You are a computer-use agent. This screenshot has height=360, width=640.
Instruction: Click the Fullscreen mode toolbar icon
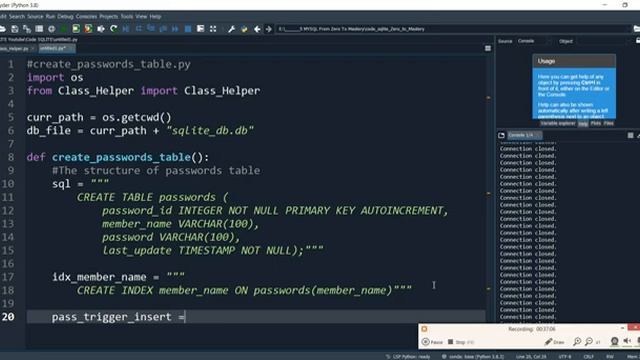(213, 29)
